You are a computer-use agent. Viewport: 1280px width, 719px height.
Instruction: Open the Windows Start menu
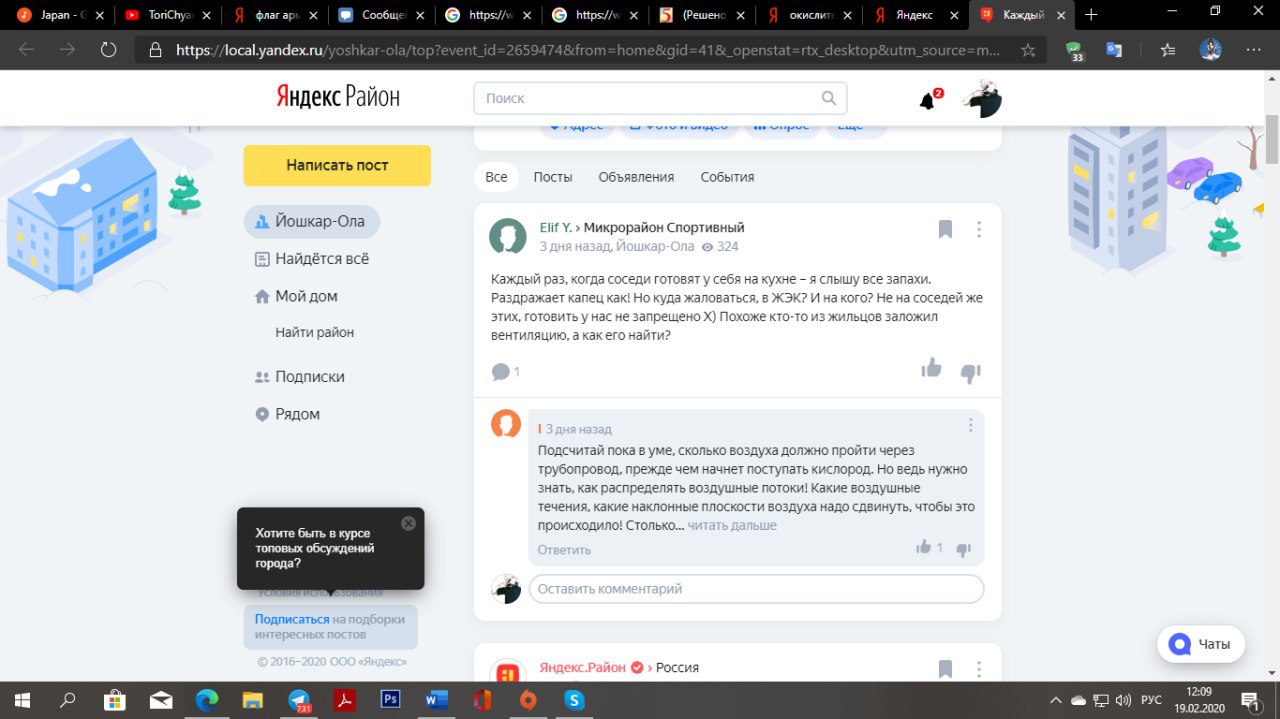pos(21,700)
